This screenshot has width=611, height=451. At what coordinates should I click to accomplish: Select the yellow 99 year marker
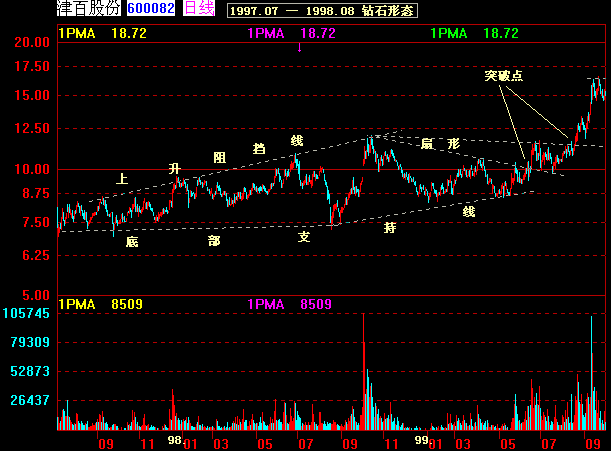pyautogui.click(x=422, y=440)
